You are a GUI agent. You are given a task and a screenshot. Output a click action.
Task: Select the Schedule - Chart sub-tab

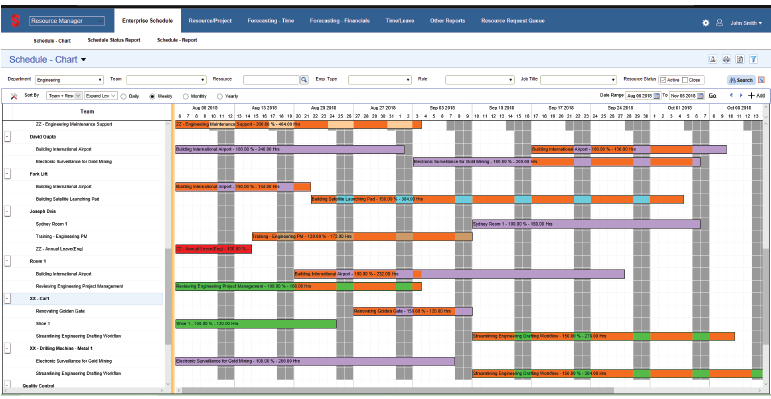[53, 41]
